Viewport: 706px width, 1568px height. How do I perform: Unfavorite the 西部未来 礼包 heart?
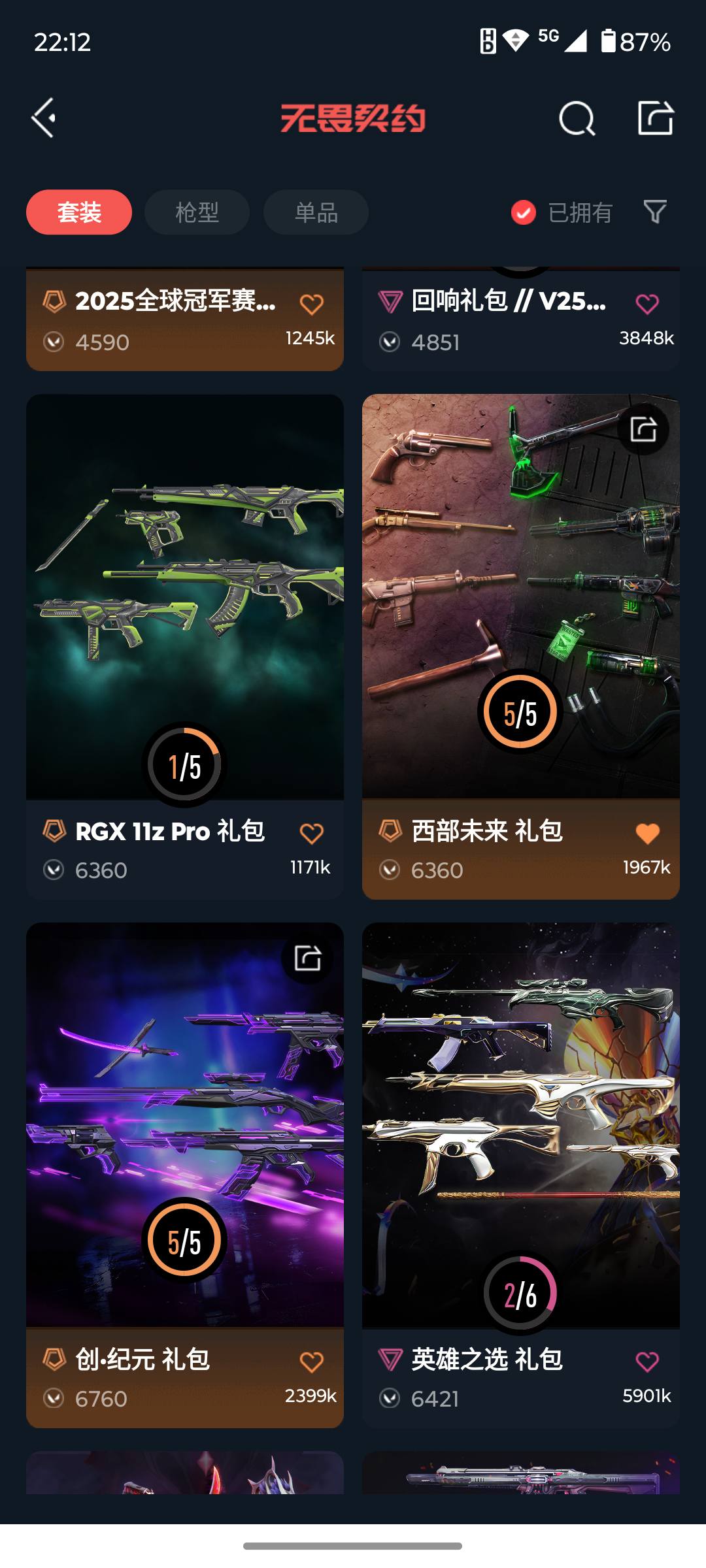[647, 833]
